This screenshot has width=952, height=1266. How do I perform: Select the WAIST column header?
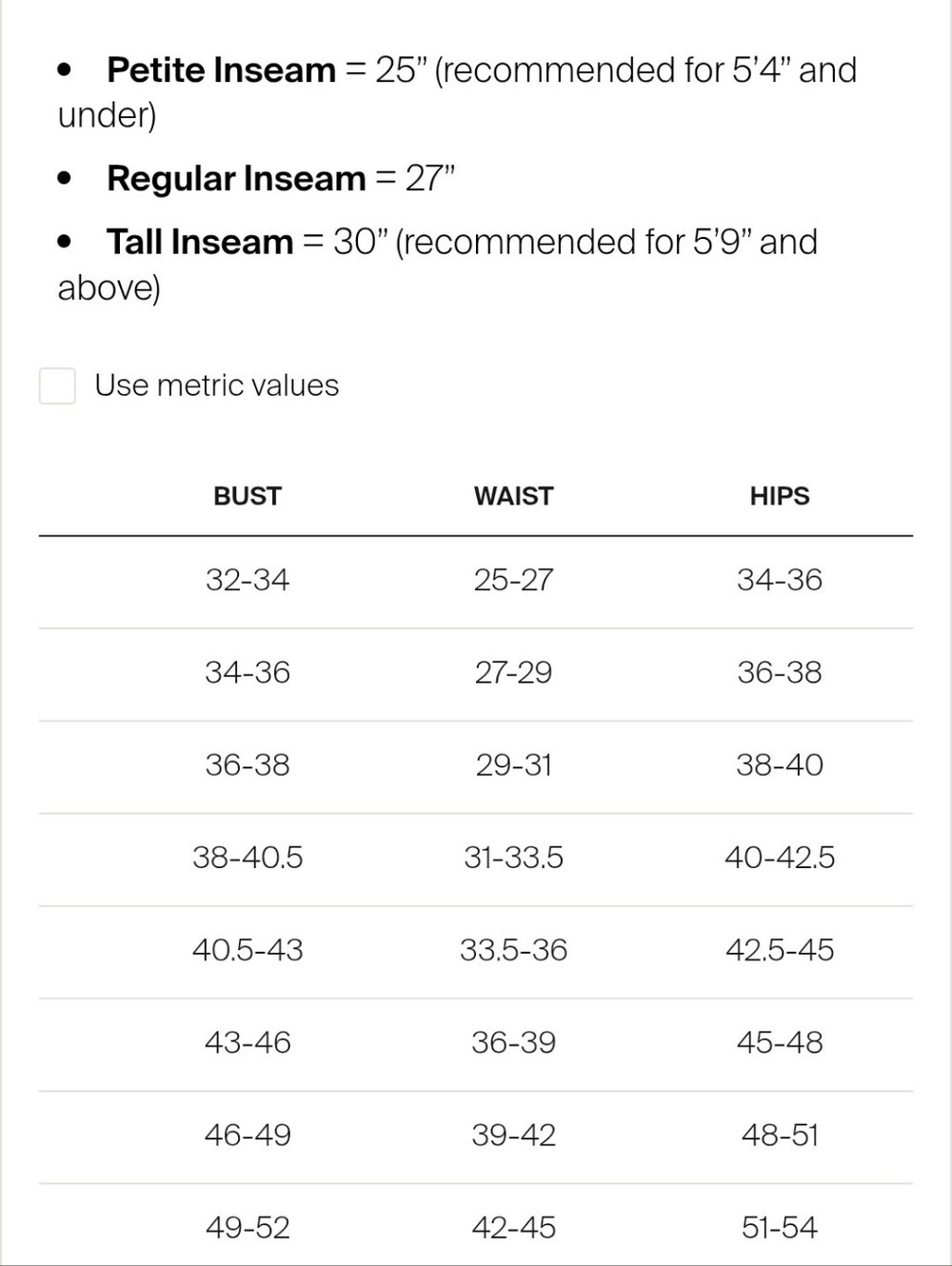click(513, 496)
